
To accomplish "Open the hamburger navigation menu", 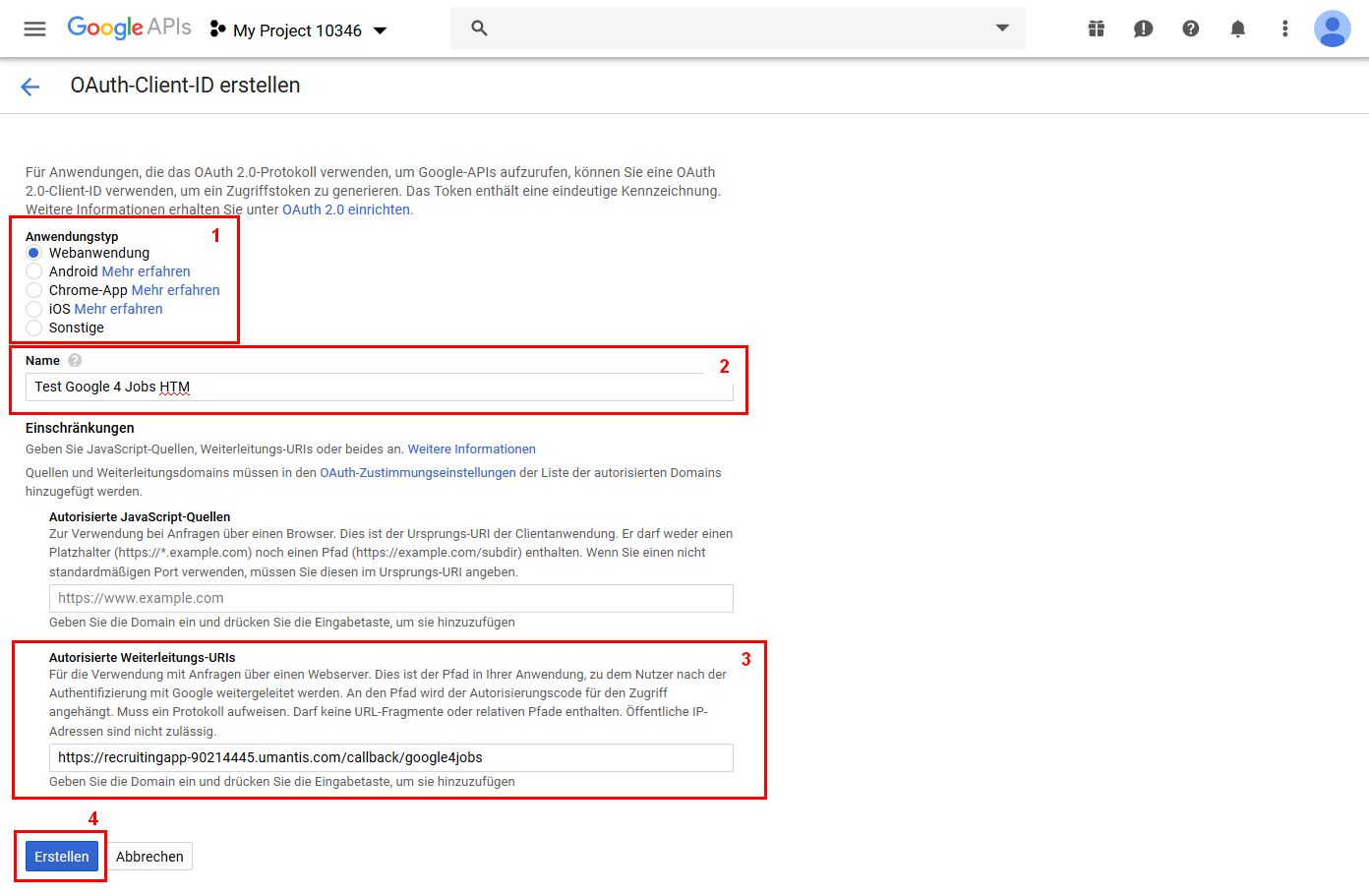I will tap(34, 30).
